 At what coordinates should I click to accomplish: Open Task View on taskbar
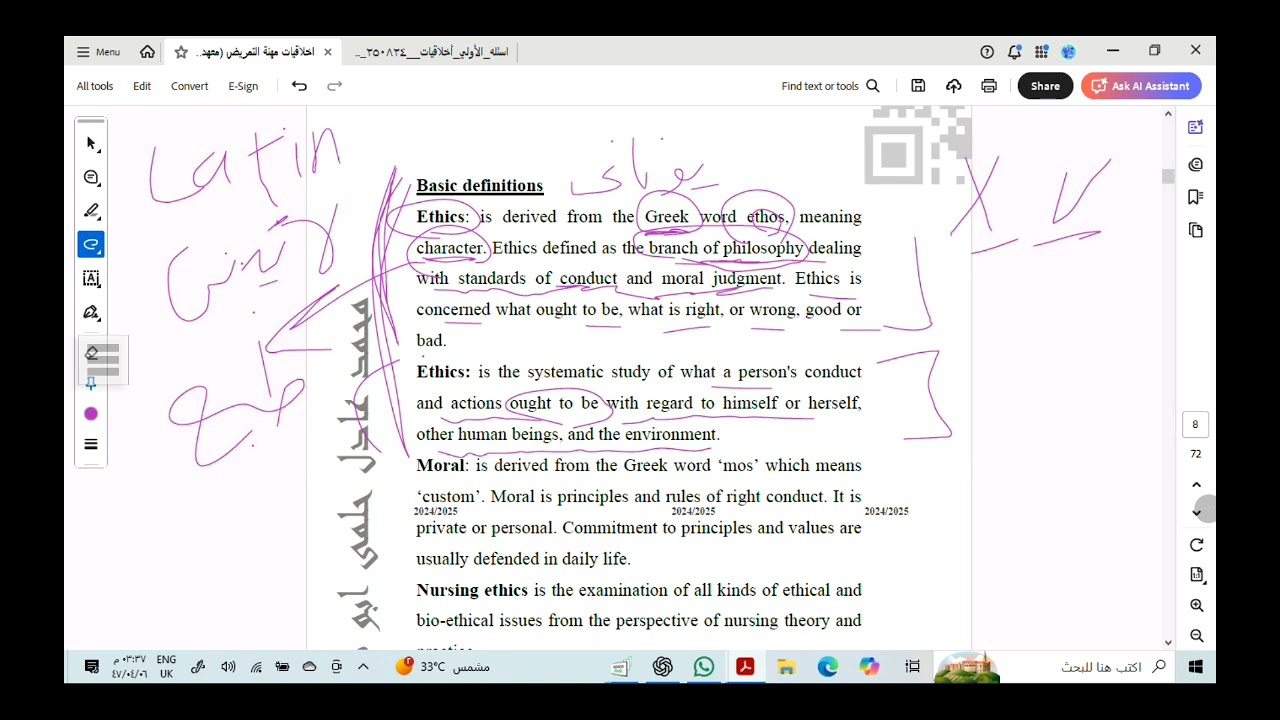click(x=912, y=667)
